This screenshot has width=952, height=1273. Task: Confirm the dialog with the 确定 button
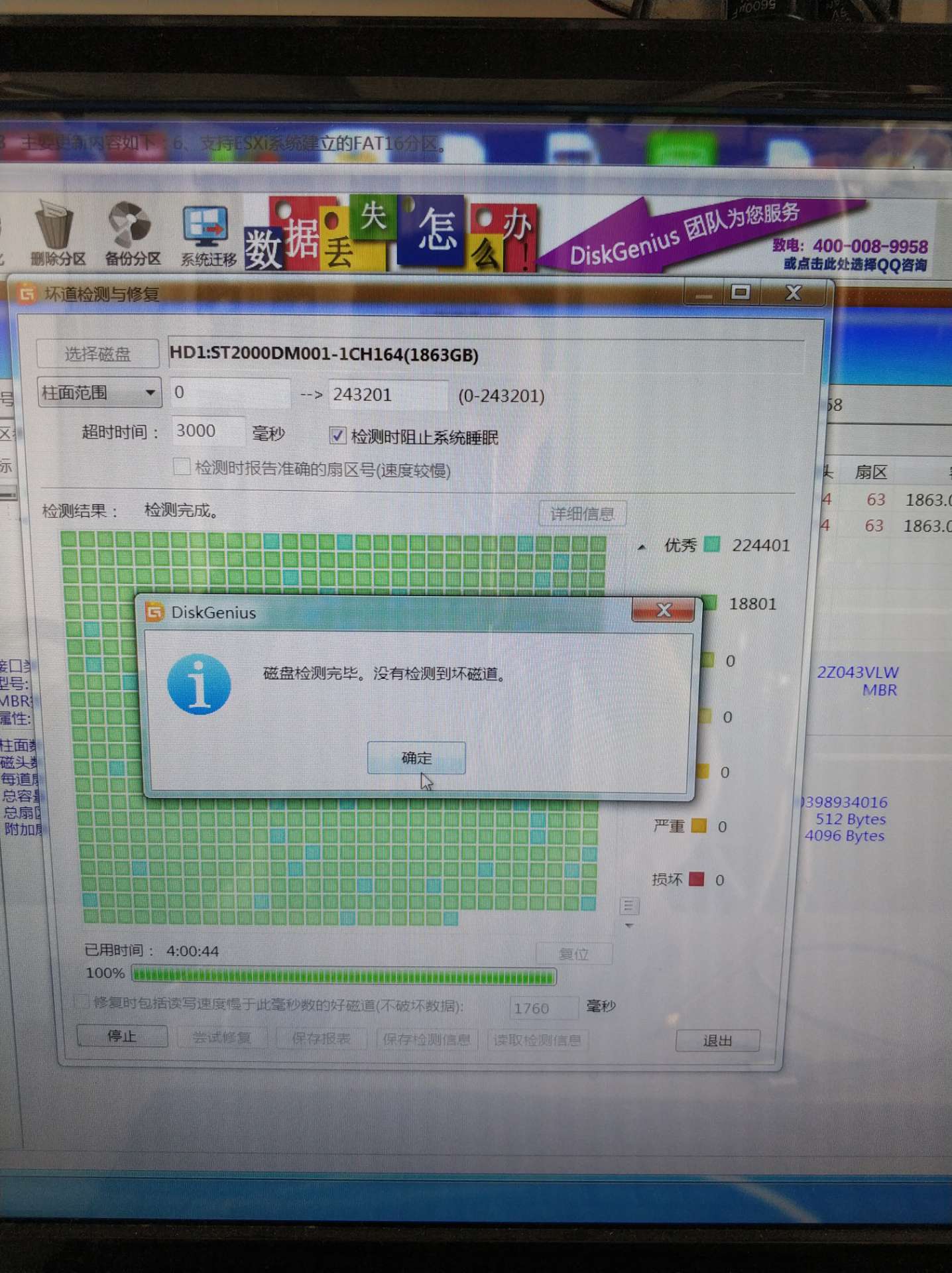416,757
